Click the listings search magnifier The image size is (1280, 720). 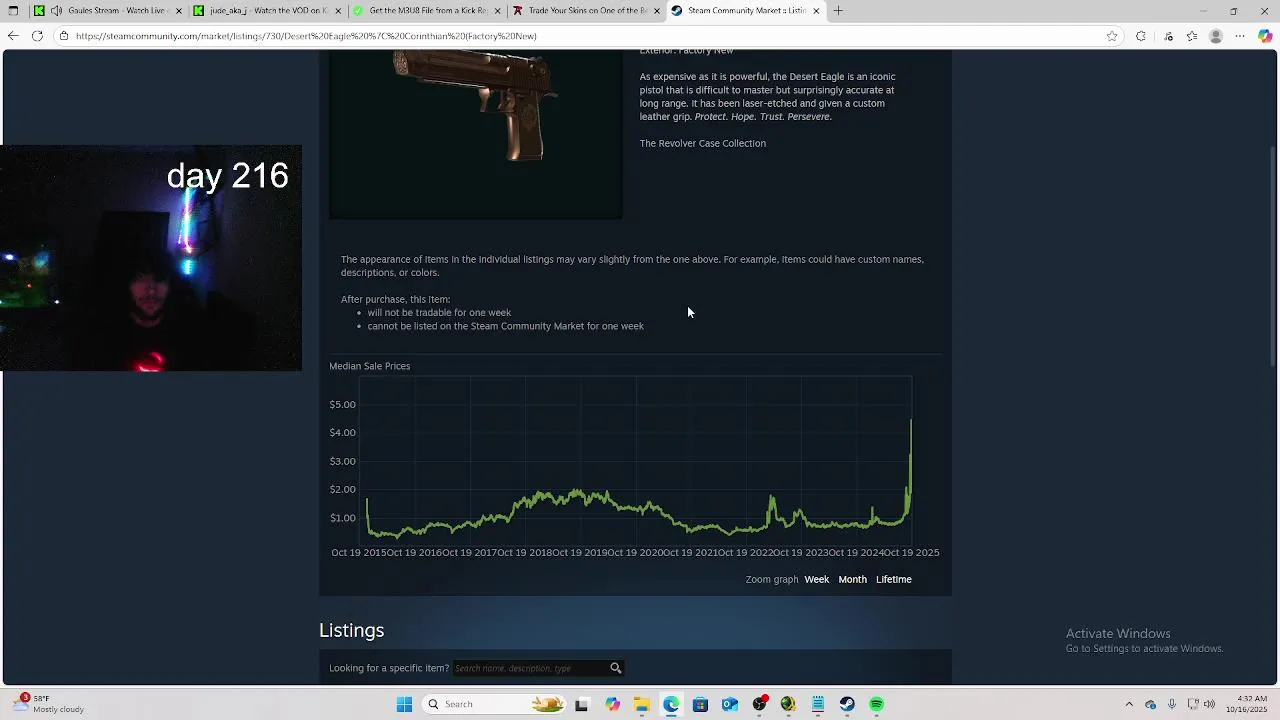(616, 668)
